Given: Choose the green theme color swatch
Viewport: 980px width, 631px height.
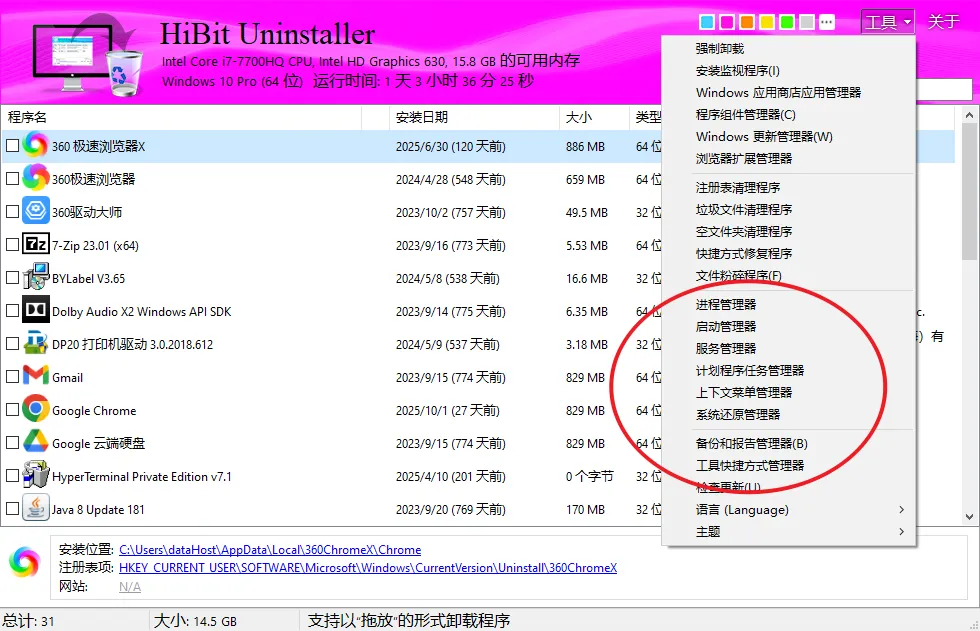Looking at the screenshot, I should [x=787, y=22].
